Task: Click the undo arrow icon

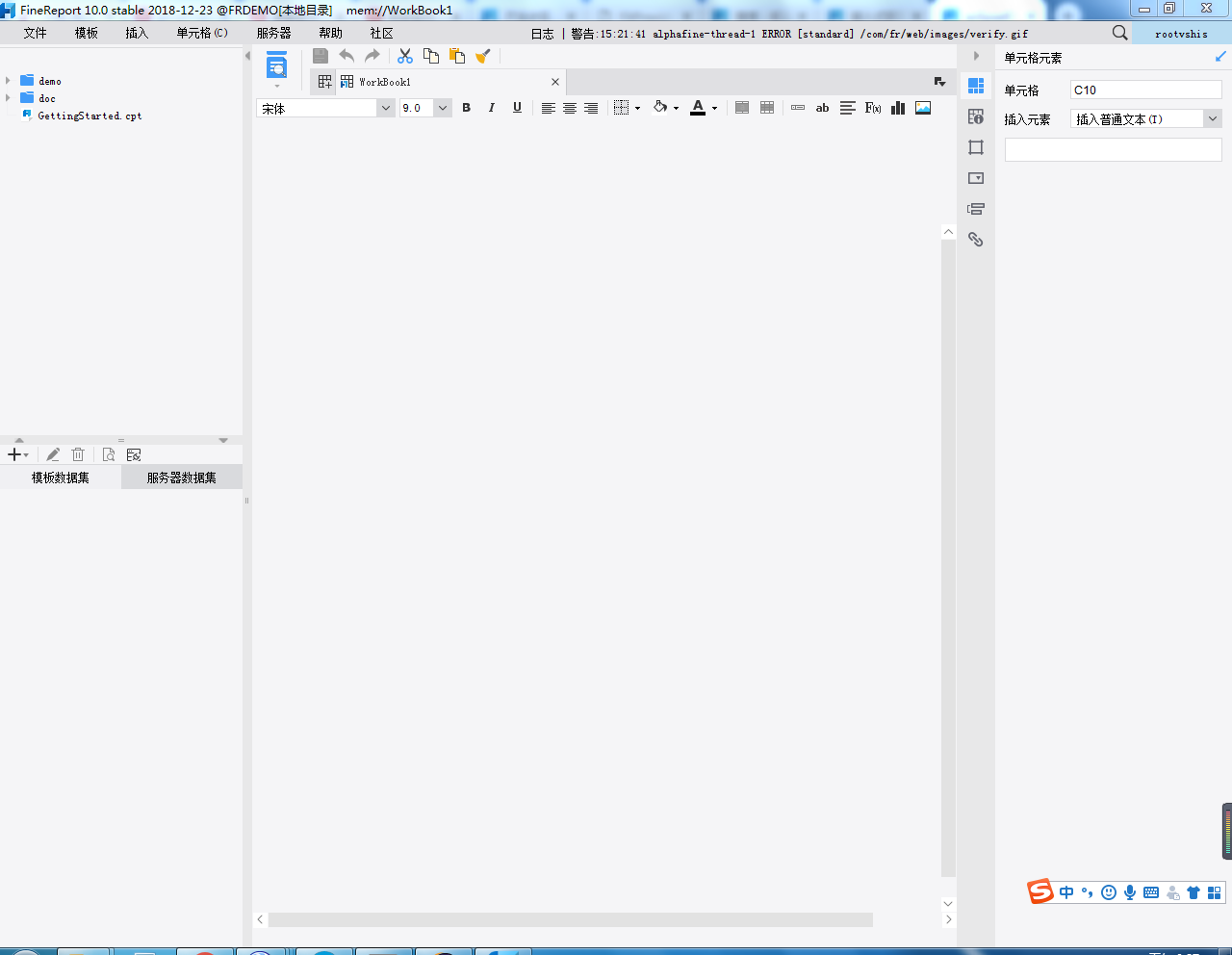Action: click(346, 56)
